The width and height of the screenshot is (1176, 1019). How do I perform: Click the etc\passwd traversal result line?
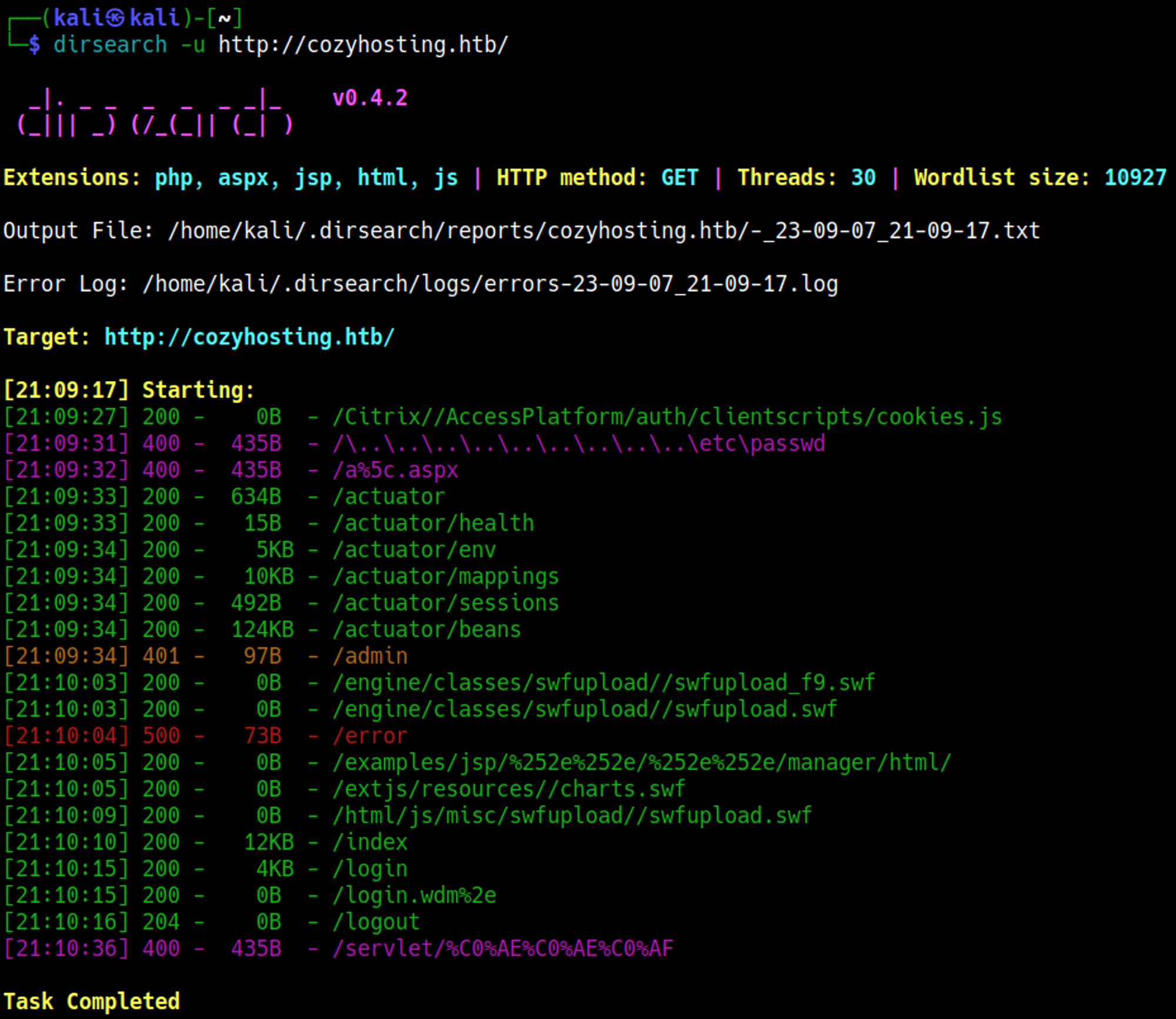(579, 443)
